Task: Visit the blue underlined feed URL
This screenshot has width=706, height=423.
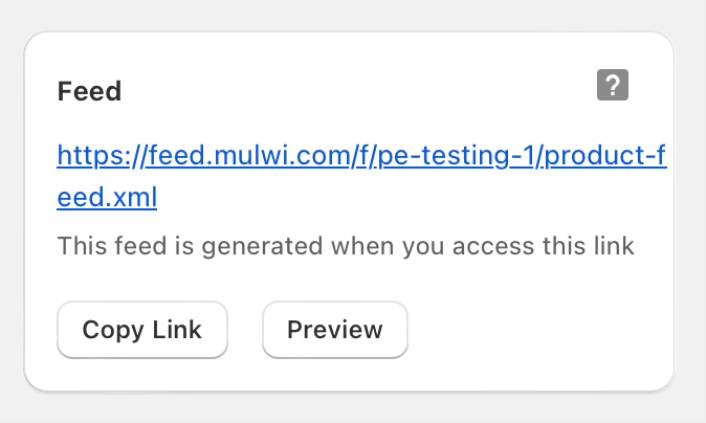Action: 361,156
